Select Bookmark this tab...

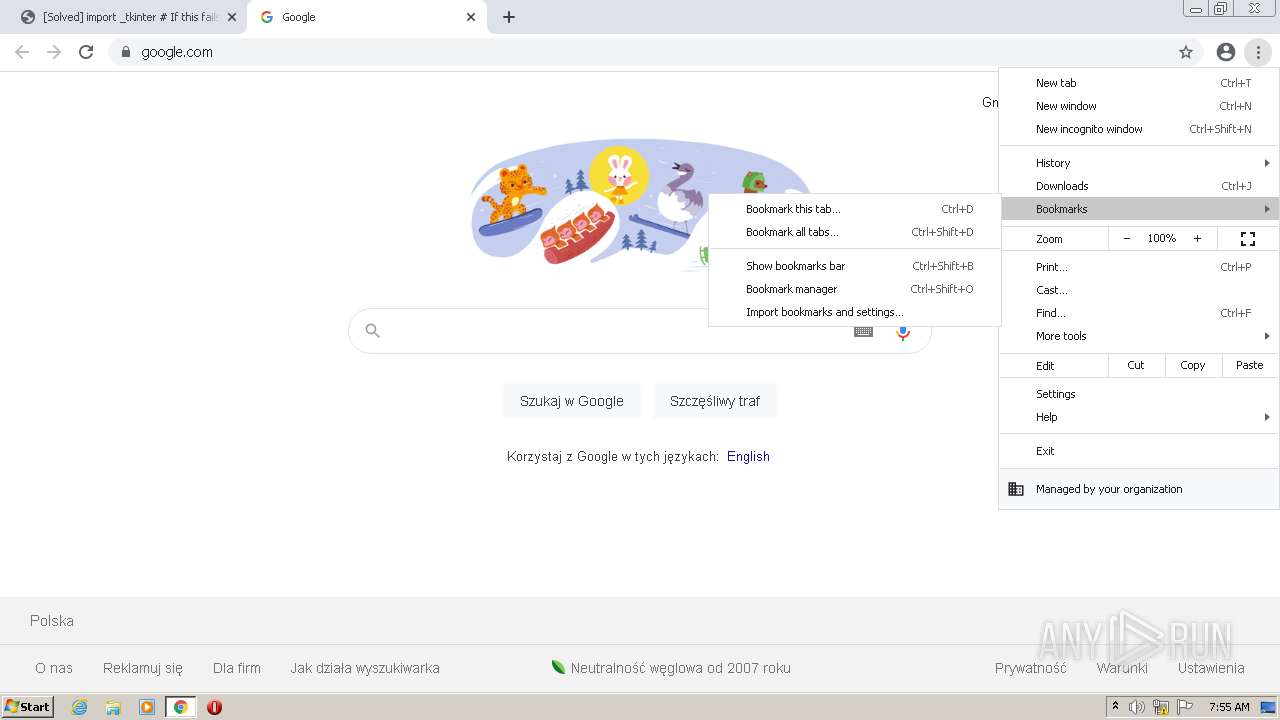click(x=854, y=209)
